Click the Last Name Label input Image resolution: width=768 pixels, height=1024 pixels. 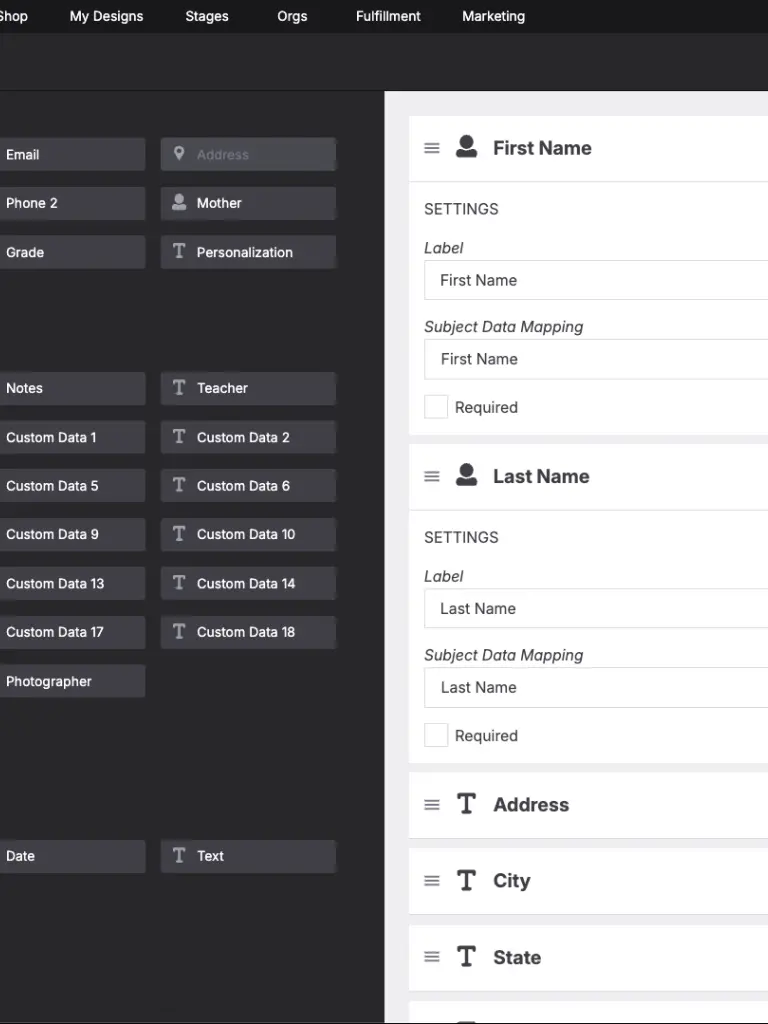[596, 608]
